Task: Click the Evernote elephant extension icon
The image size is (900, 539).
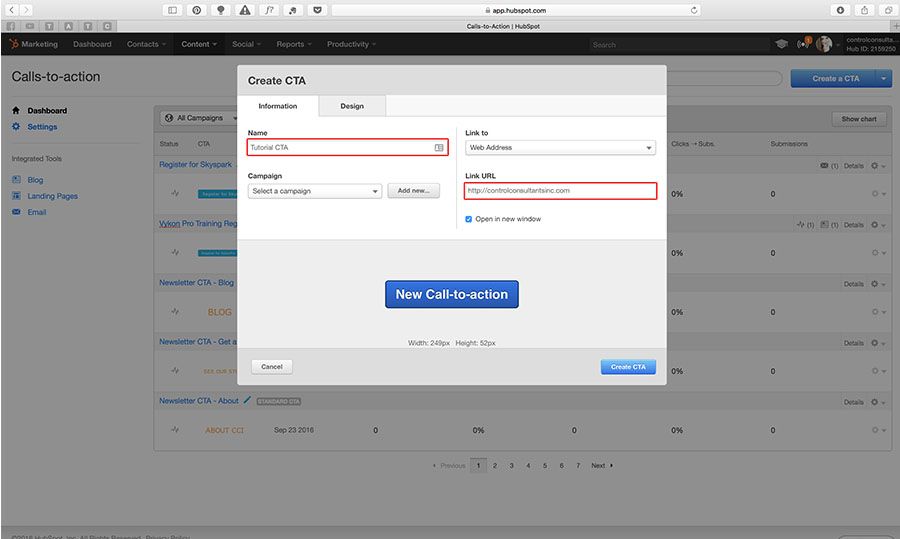Action: (293, 10)
